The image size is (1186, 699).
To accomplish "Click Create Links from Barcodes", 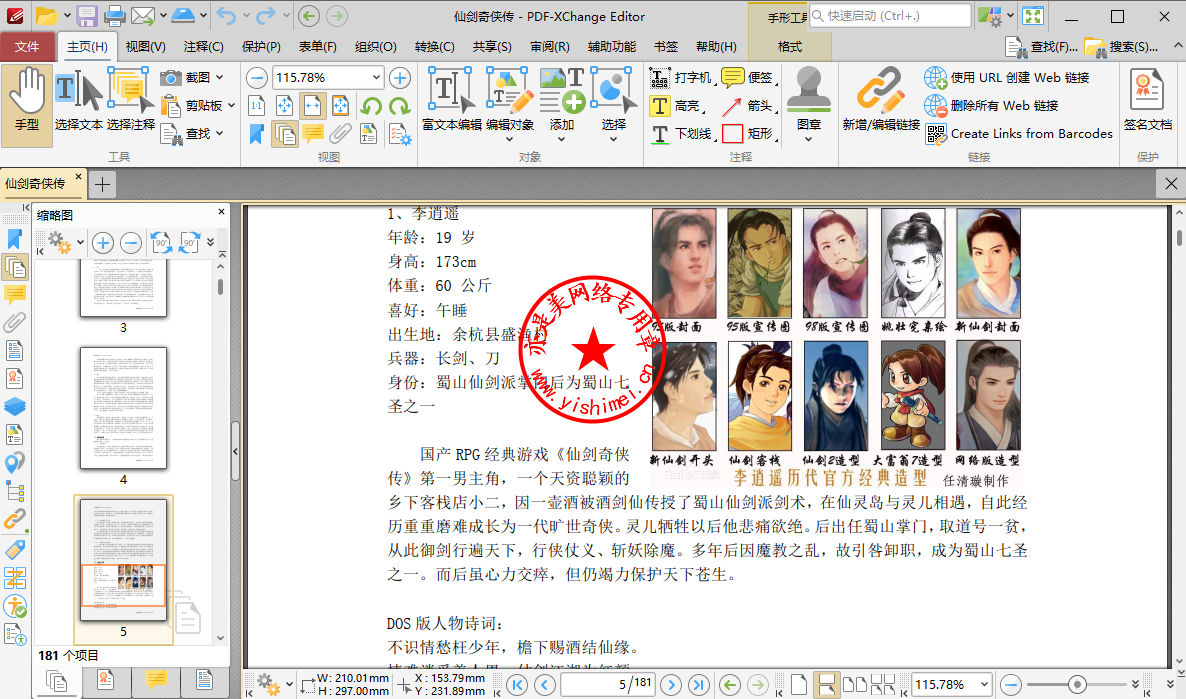I will pyautogui.click(x=1019, y=133).
